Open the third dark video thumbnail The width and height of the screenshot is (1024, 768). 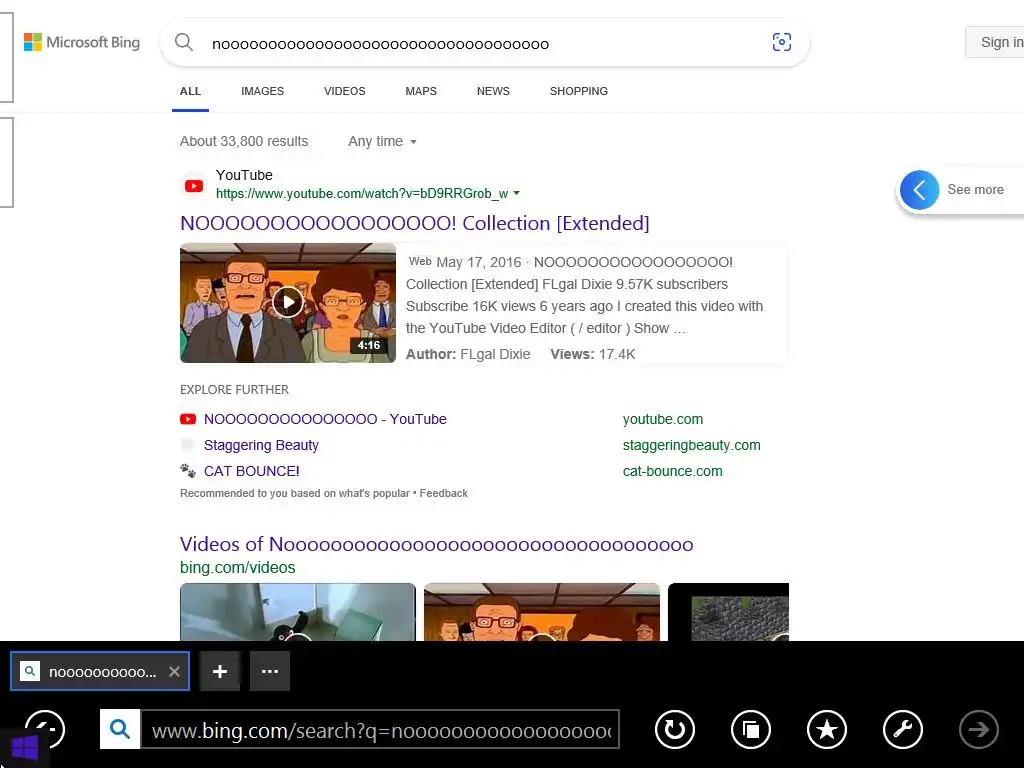point(729,612)
